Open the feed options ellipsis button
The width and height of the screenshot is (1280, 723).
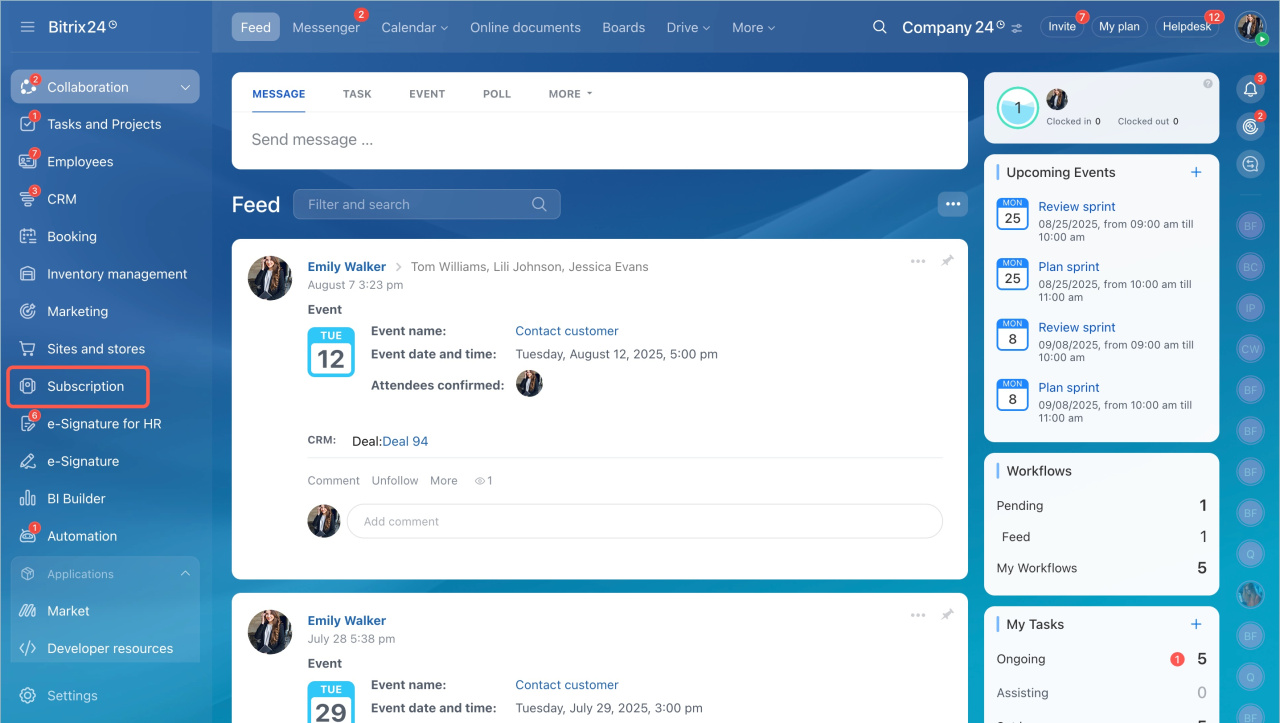pos(953,204)
